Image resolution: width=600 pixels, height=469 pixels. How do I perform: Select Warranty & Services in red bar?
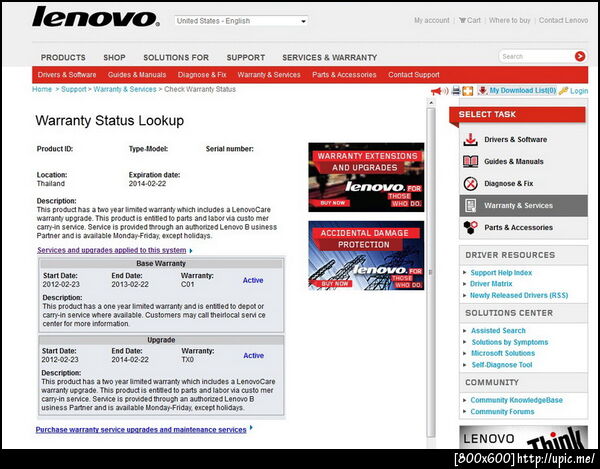(x=269, y=75)
